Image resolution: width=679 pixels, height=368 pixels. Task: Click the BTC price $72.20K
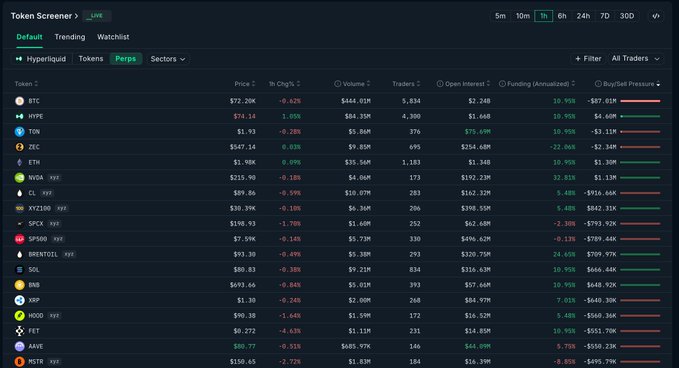[242, 101]
